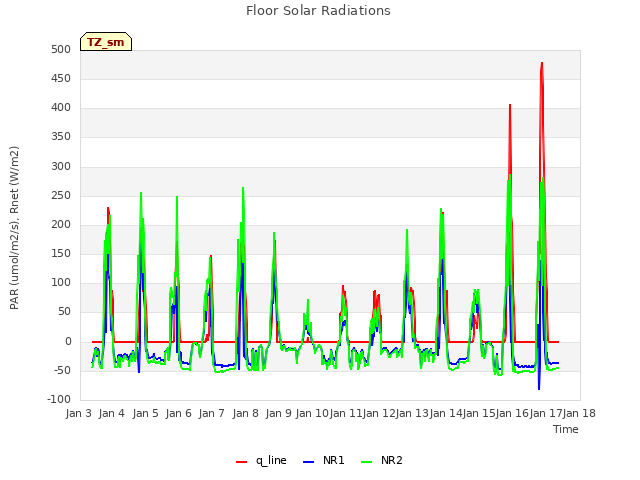Click the Jan 9 x-axis tick label
This screenshot has height=480, width=640.
279,413
